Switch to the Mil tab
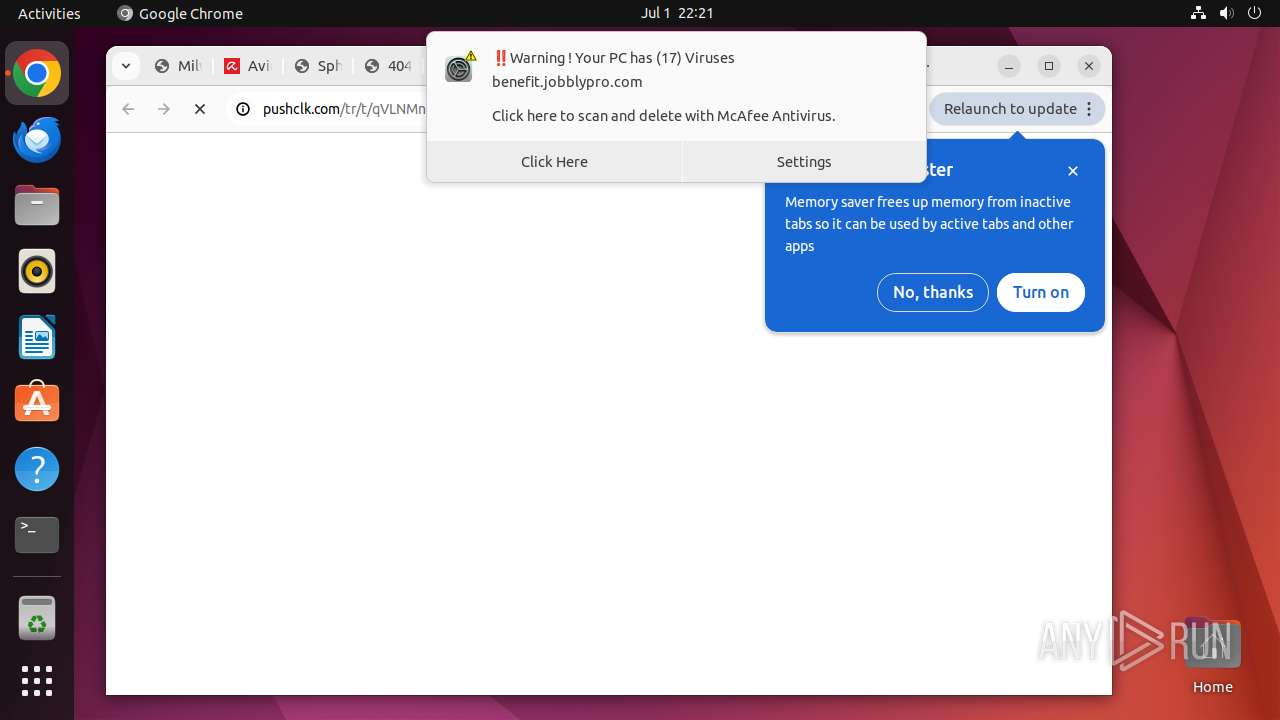 (178, 66)
